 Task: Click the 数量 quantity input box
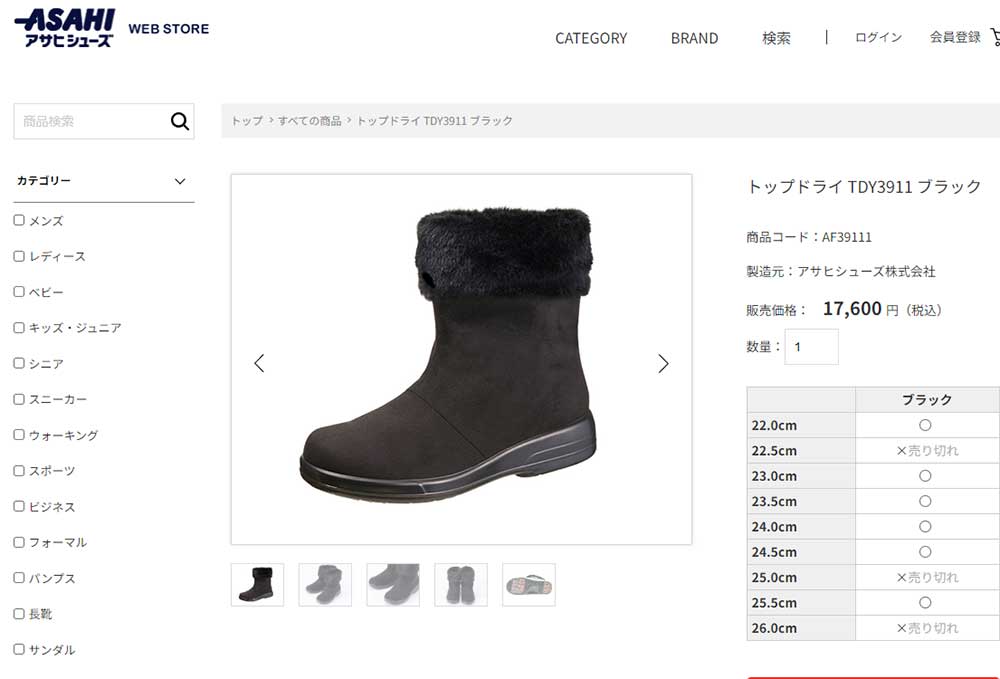(811, 347)
